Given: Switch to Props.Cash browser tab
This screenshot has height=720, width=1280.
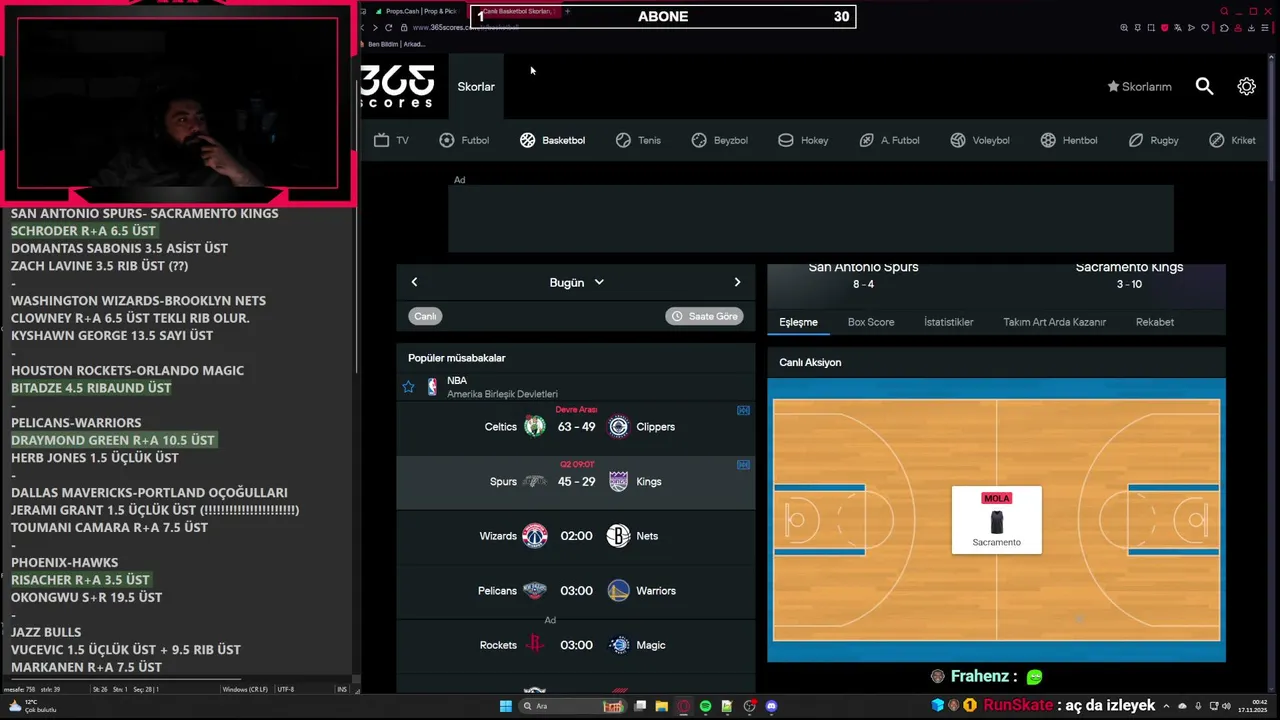Looking at the screenshot, I should [x=418, y=11].
